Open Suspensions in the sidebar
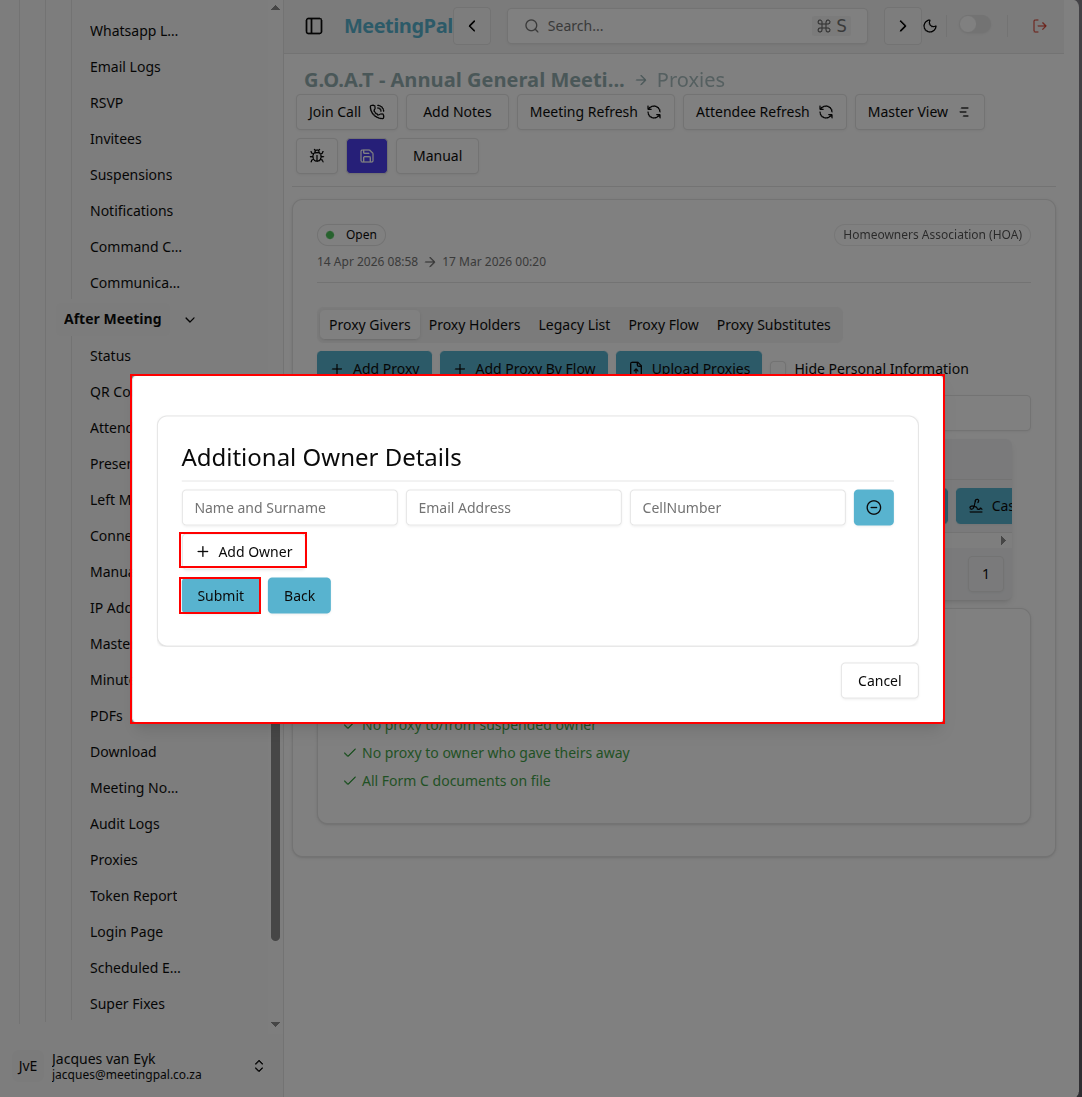The height and width of the screenshot is (1097, 1082). (131, 175)
